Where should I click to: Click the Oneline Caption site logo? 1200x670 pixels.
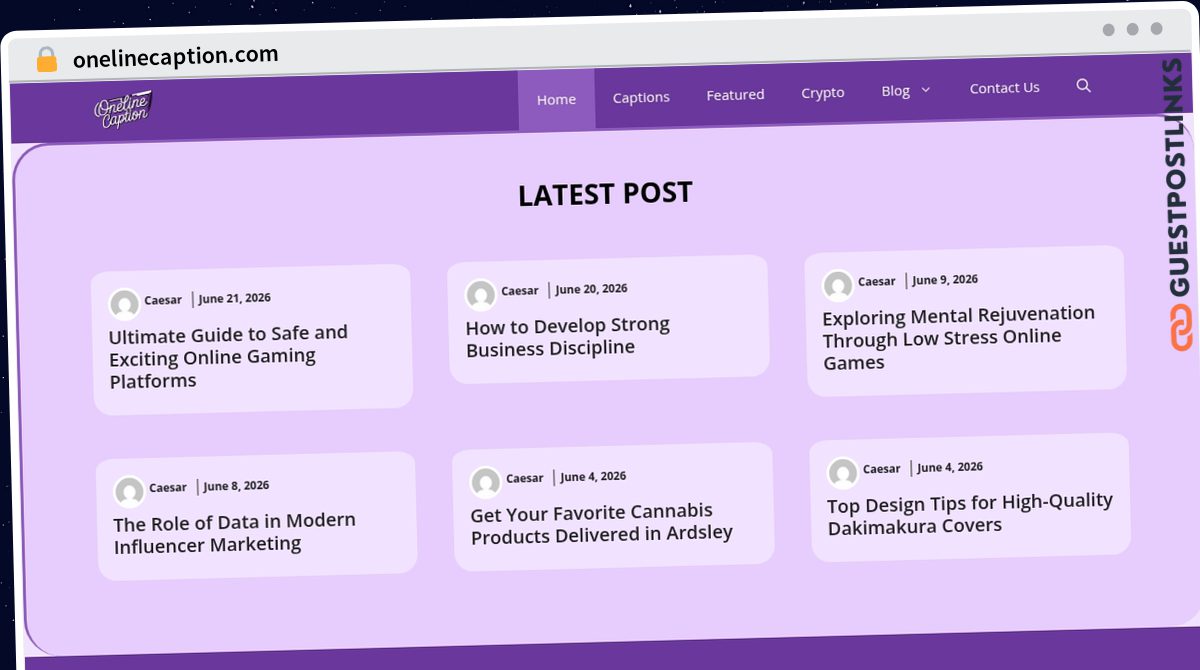pyautogui.click(x=122, y=109)
